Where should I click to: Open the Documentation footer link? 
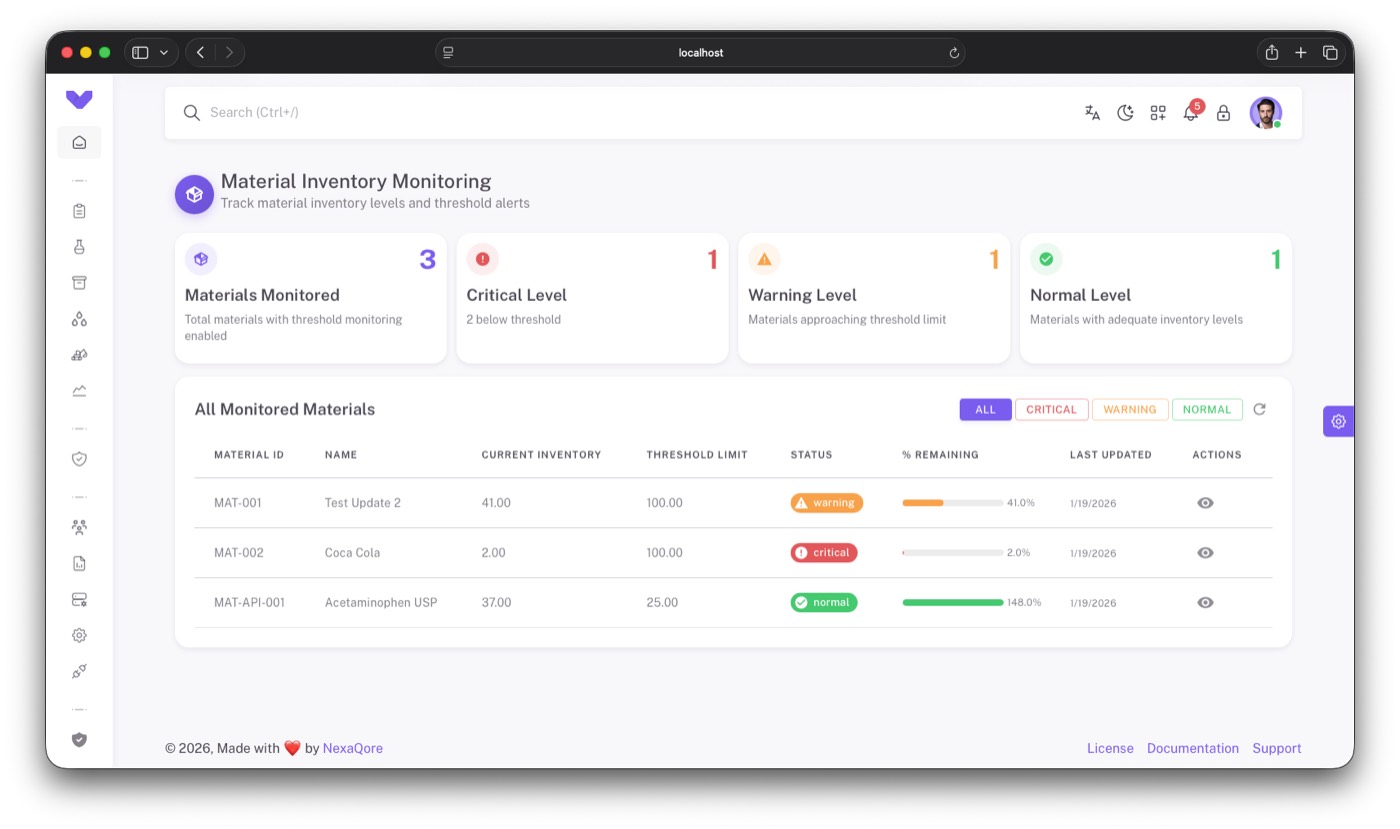click(x=1193, y=748)
